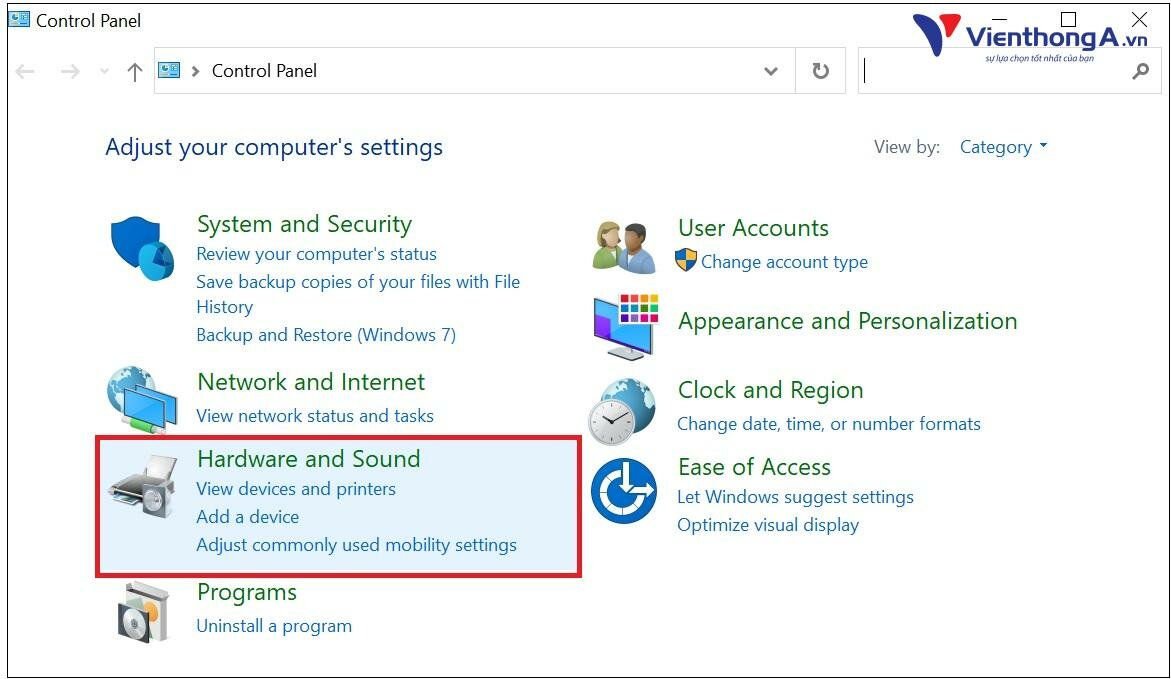Open Hardware and Sound category
The image size is (1171, 679).
(x=308, y=458)
